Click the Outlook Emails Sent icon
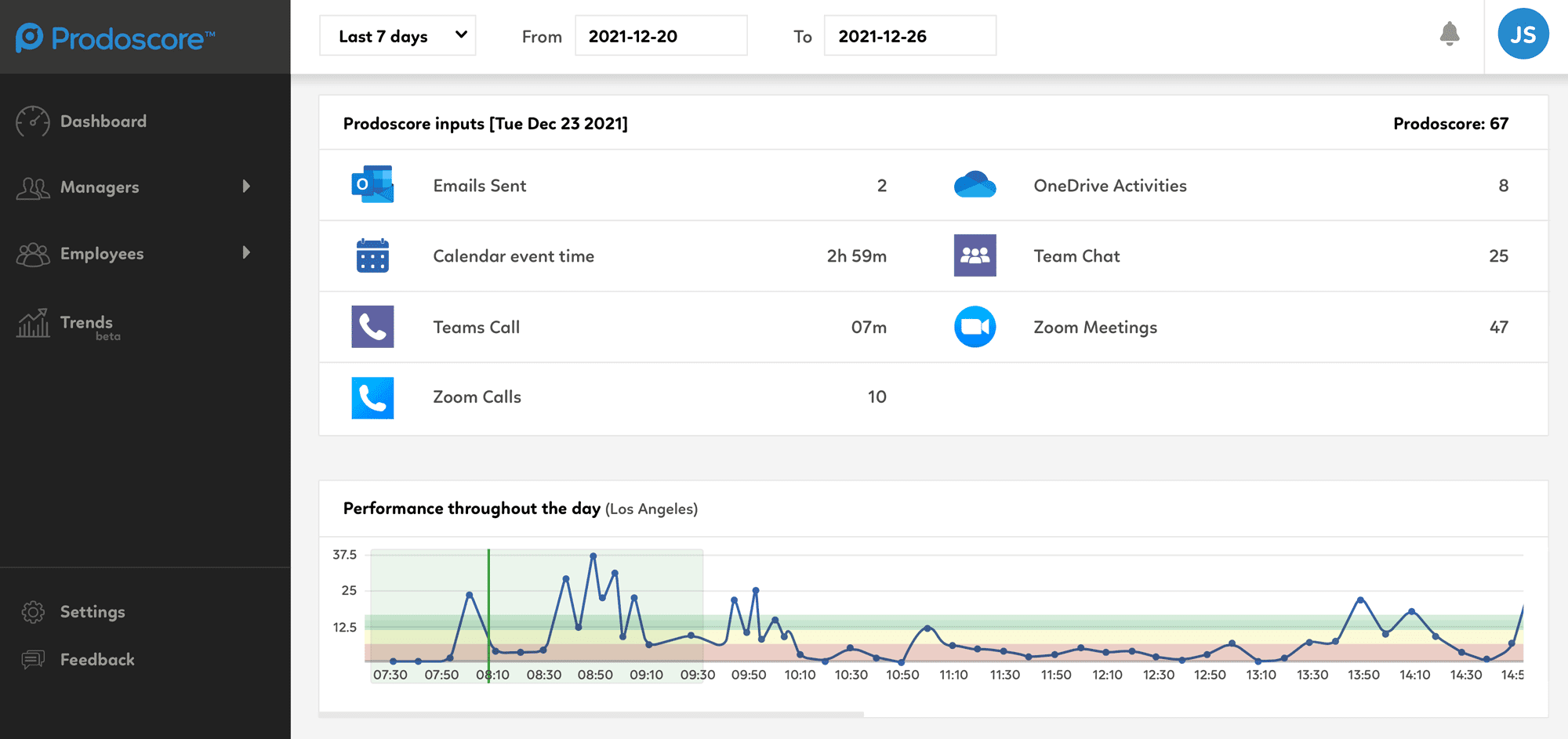This screenshot has height=739, width=1568. 372,185
